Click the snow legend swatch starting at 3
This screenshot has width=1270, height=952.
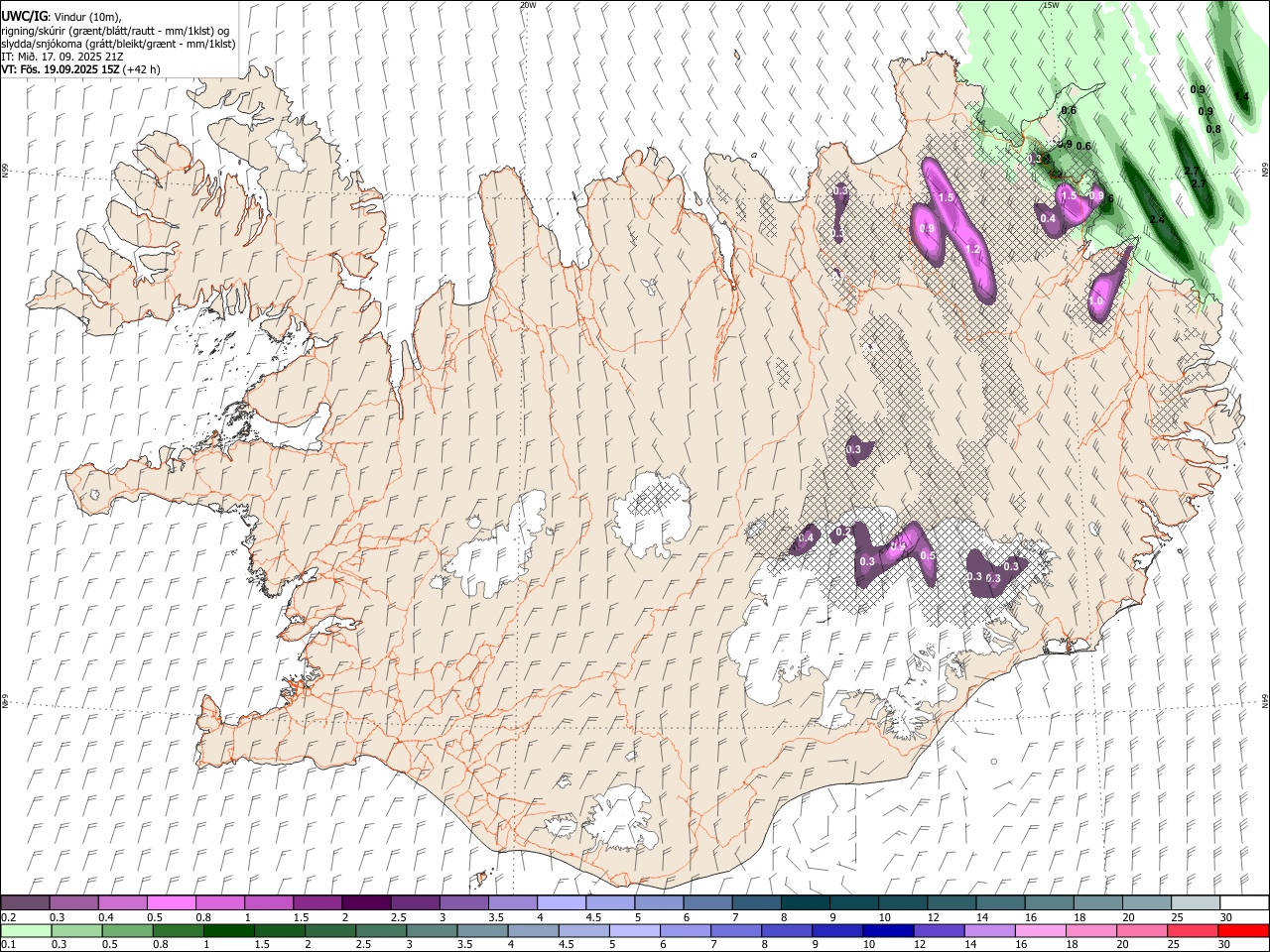(x=463, y=902)
